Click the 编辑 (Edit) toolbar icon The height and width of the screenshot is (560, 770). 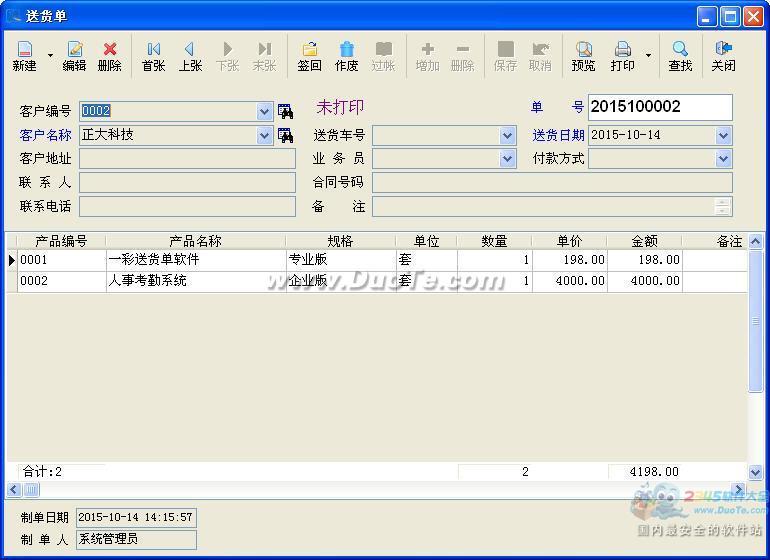(75, 56)
